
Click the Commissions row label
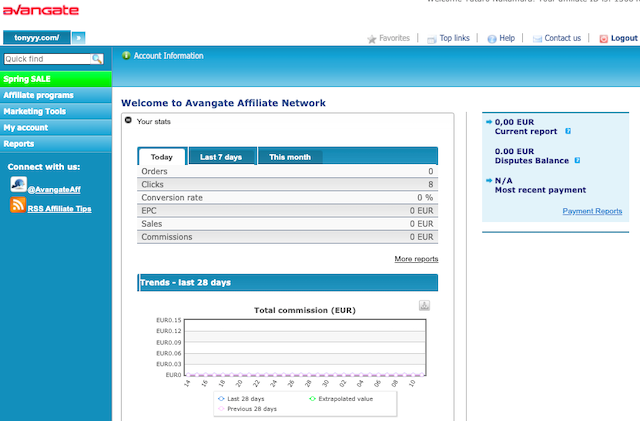tap(167, 237)
